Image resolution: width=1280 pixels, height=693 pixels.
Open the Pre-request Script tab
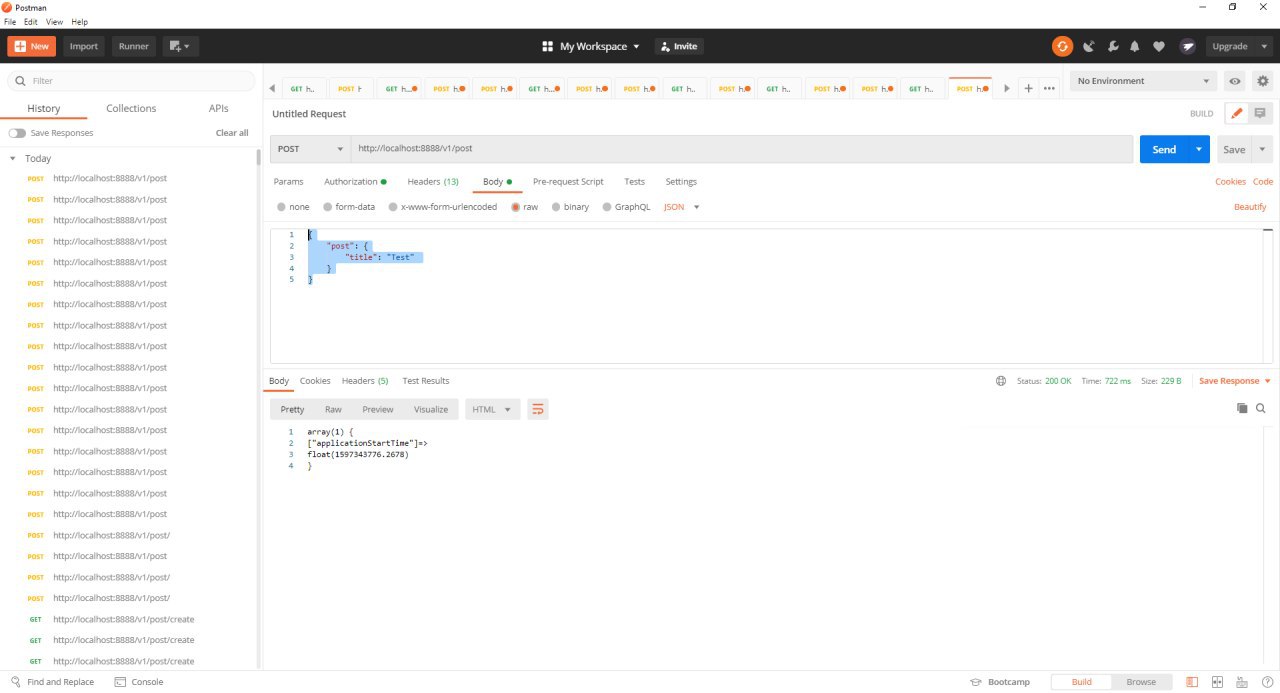568,182
